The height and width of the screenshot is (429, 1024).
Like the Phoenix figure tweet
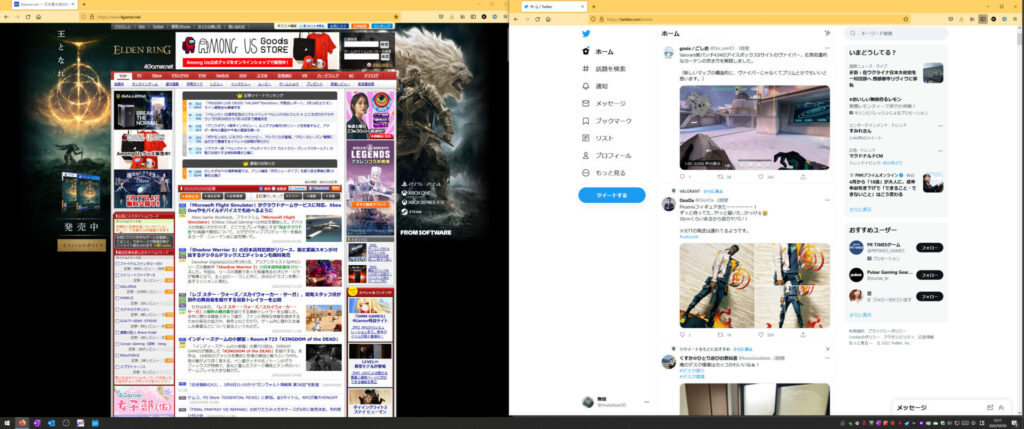pyautogui.click(x=761, y=334)
